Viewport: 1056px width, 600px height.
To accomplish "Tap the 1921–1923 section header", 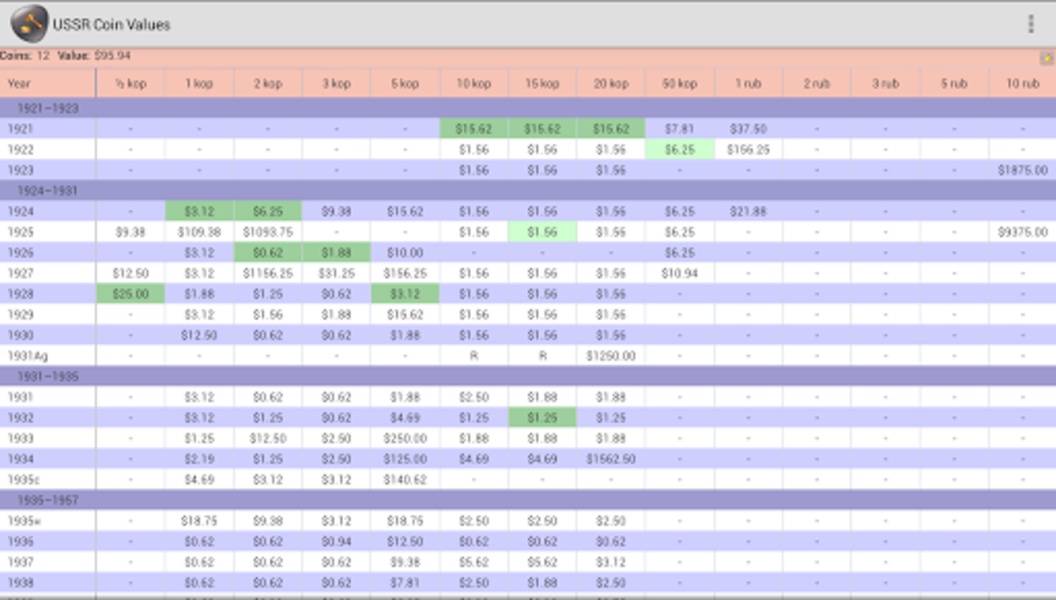I will coord(528,108).
